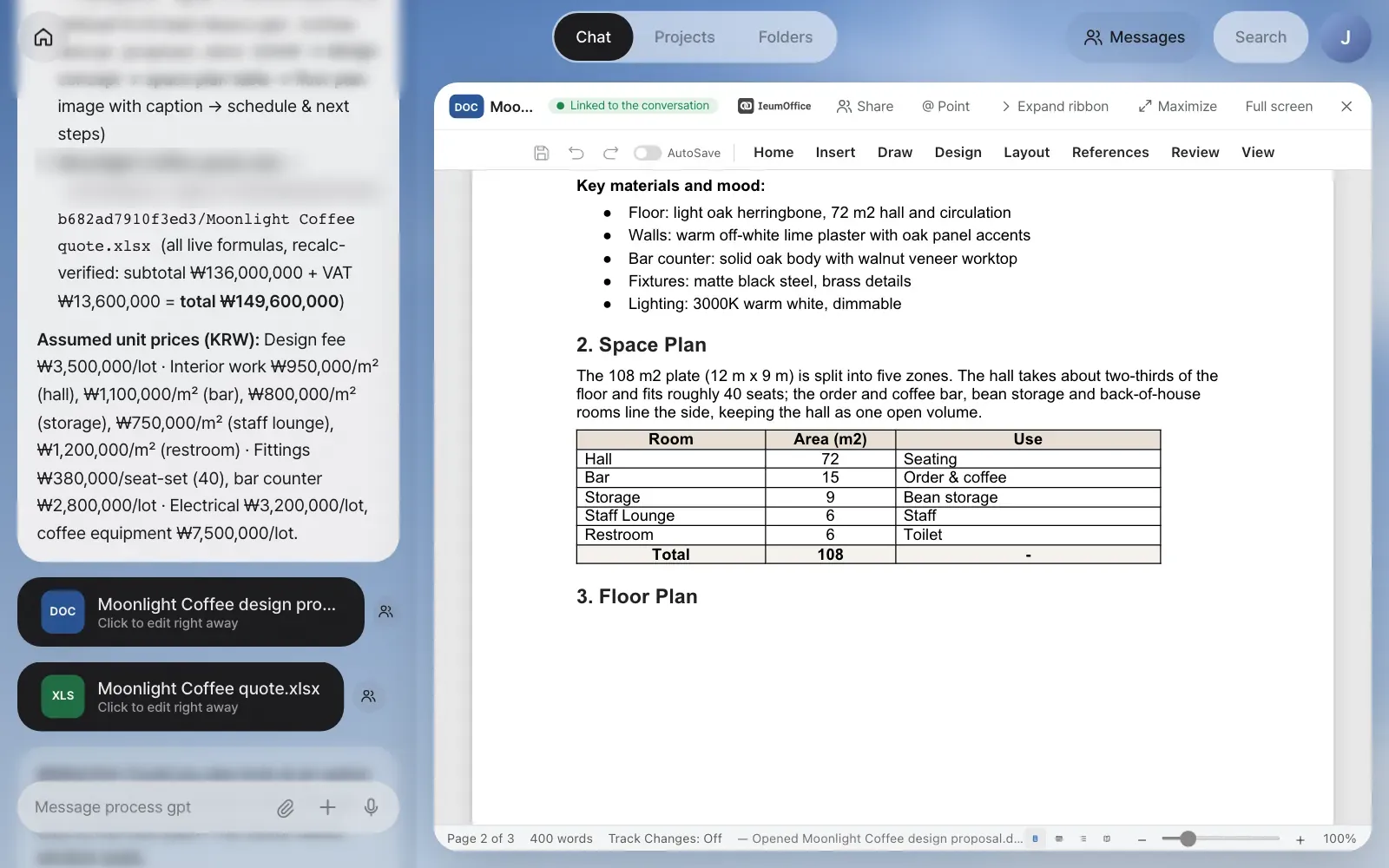Click the plus icon in message box
Image resolution: width=1389 pixels, height=868 pixels.
pyautogui.click(x=327, y=807)
